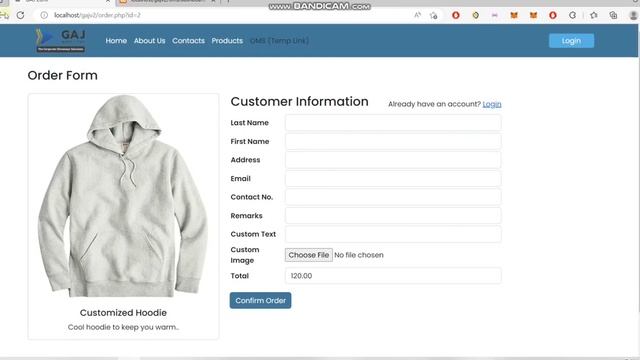The width and height of the screenshot is (640, 360).
Task: Open the Read Aloud icon in address bar
Action: [417, 15]
